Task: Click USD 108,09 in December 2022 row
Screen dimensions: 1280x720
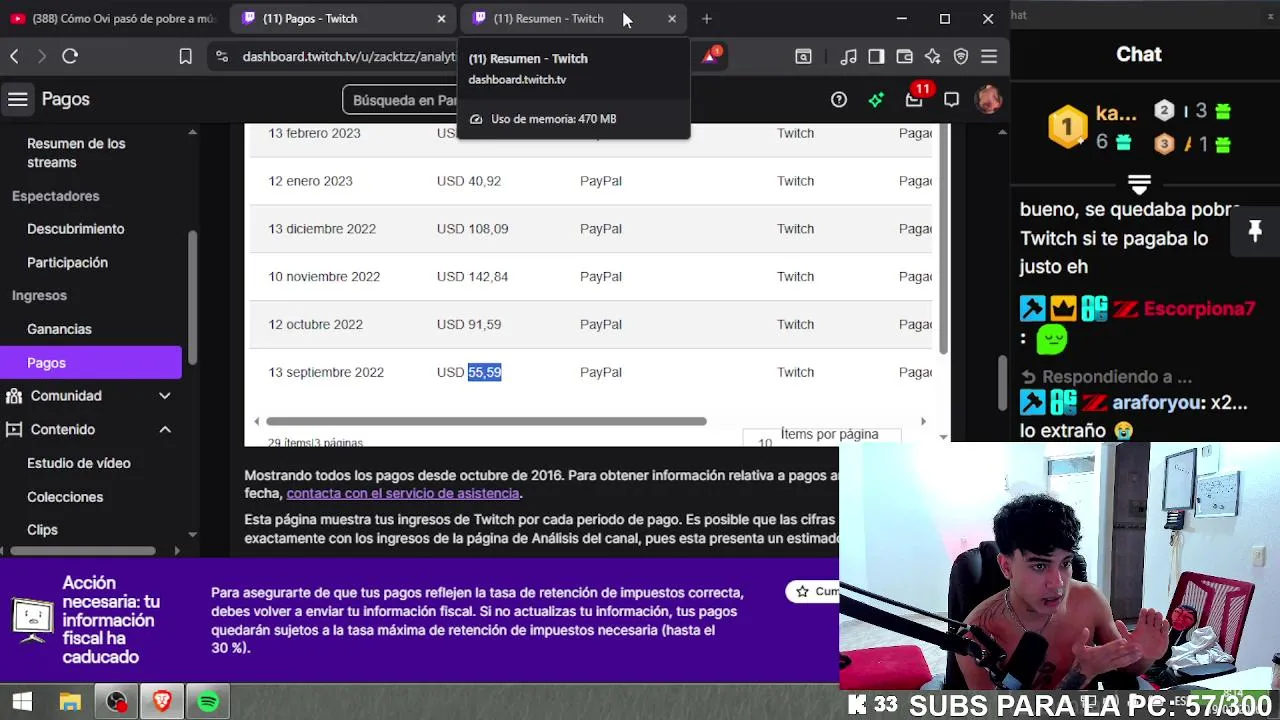Action: point(472,229)
